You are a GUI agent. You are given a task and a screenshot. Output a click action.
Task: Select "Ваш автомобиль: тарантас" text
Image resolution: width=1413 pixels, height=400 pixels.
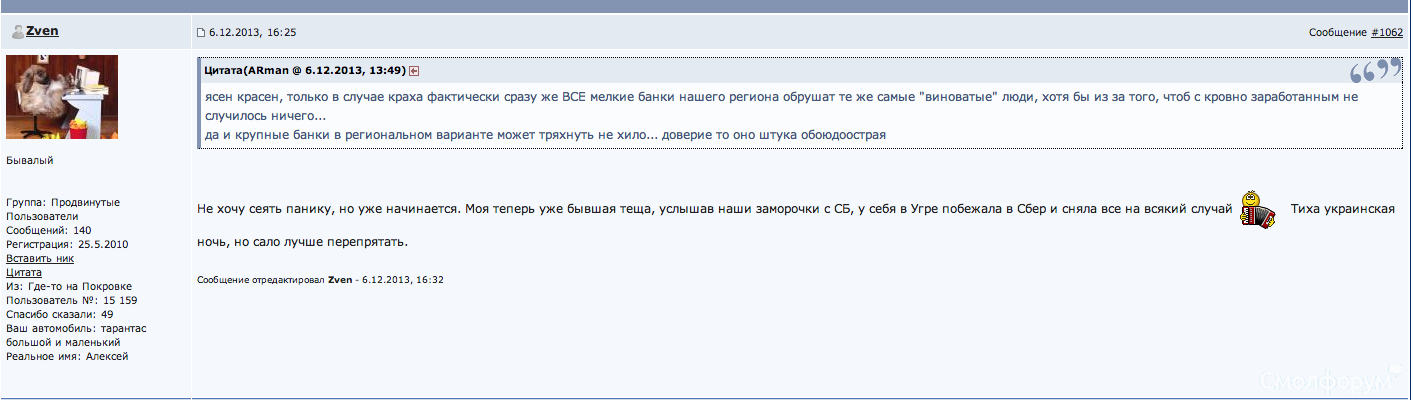click(75, 328)
